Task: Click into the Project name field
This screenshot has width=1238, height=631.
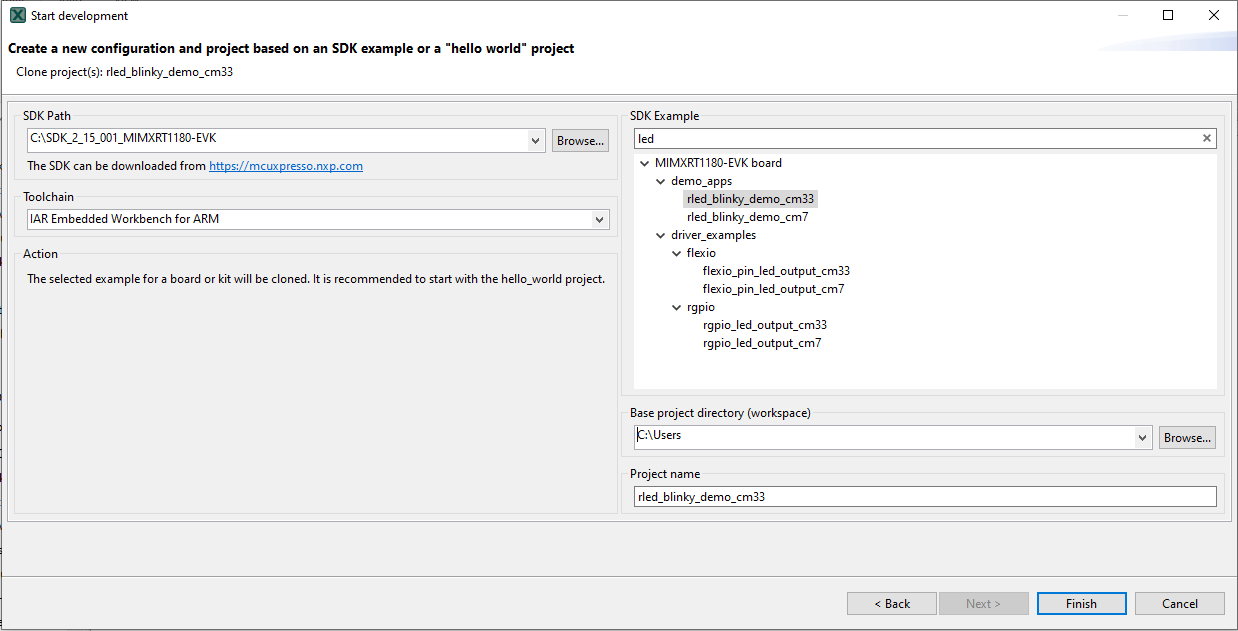Action: pos(924,496)
